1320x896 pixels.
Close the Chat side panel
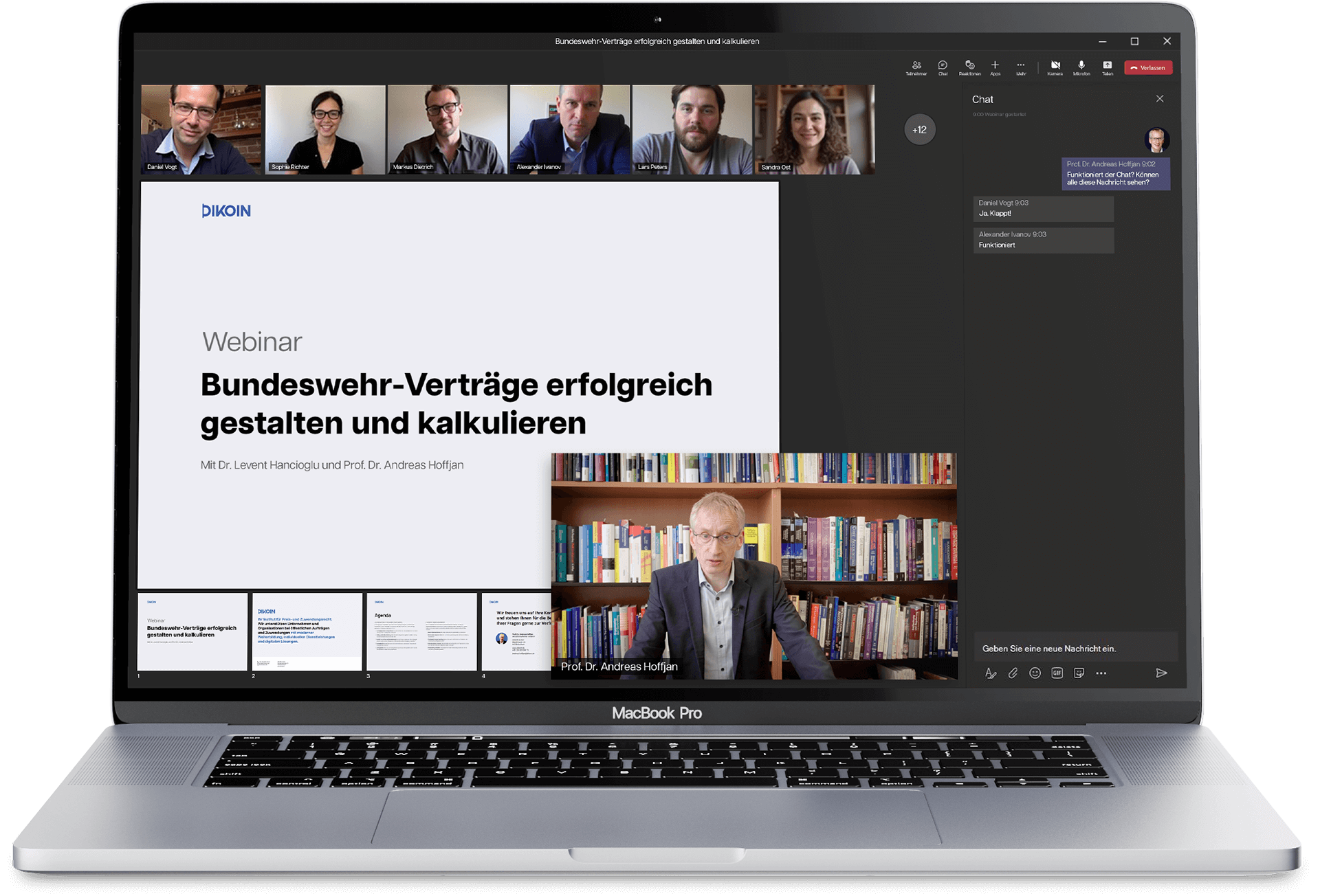[x=1160, y=99]
